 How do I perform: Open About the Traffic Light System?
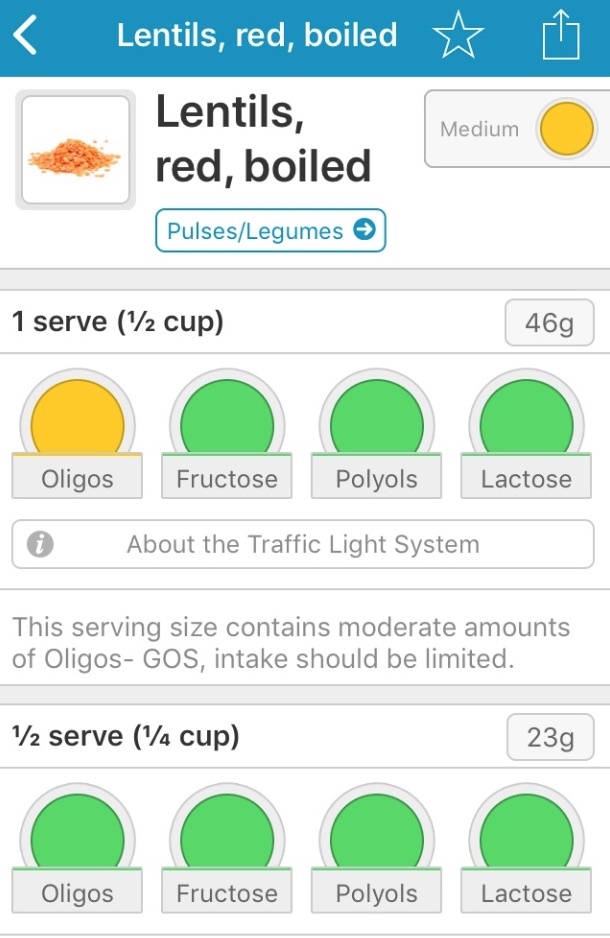click(x=303, y=544)
